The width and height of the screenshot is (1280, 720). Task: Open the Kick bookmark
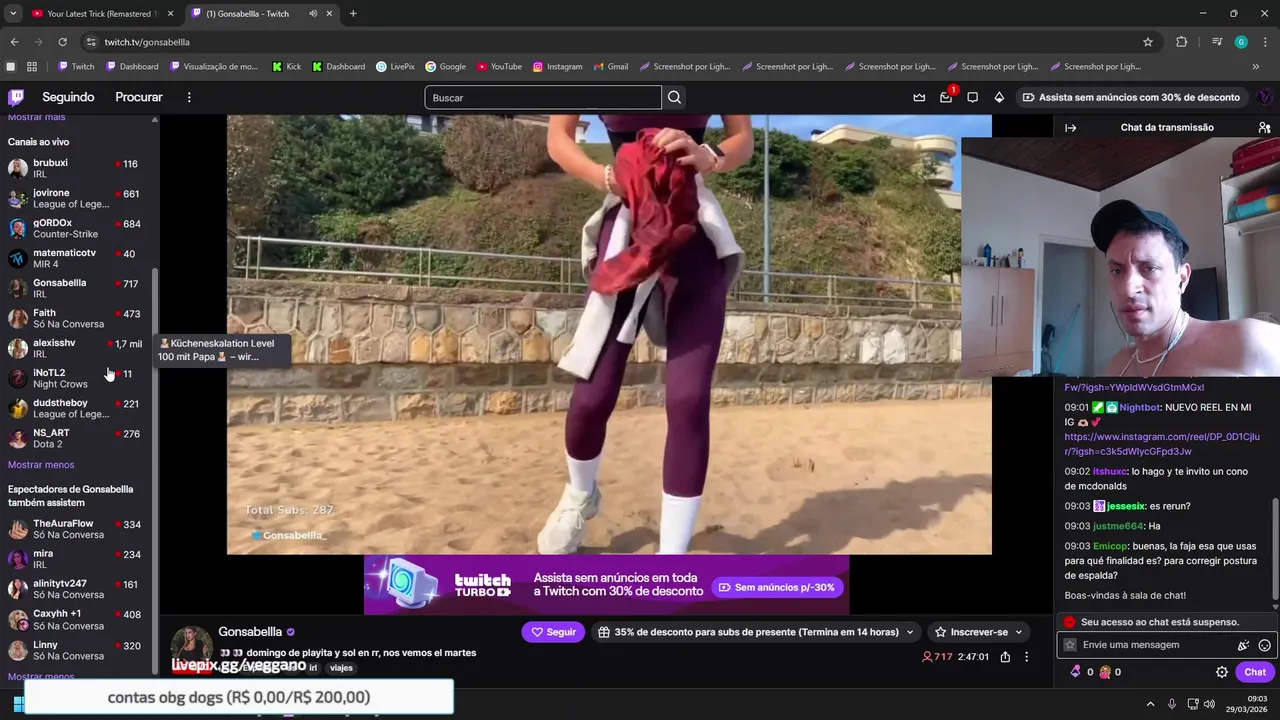[286, 66]
